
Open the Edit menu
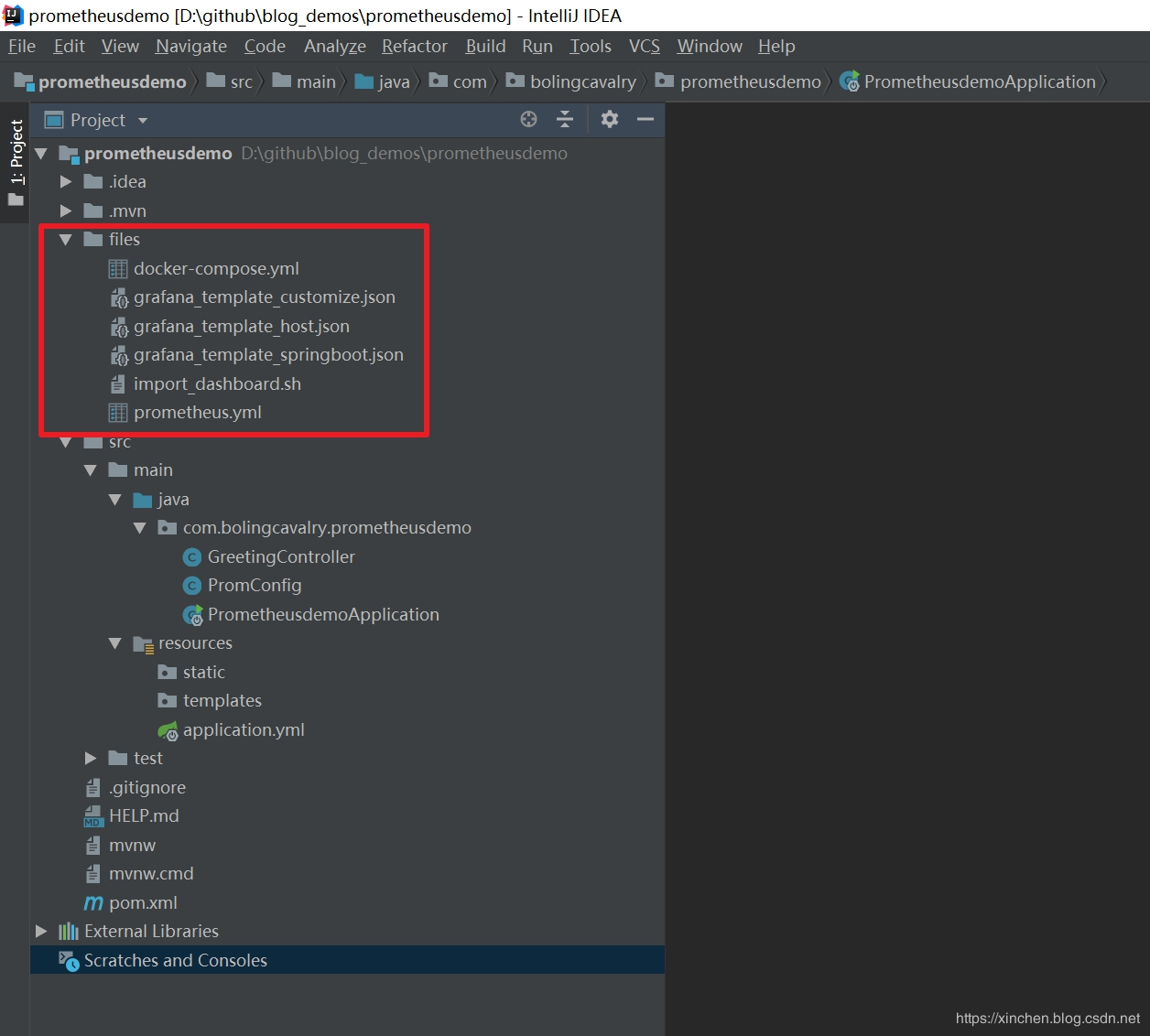click(69, 47)
